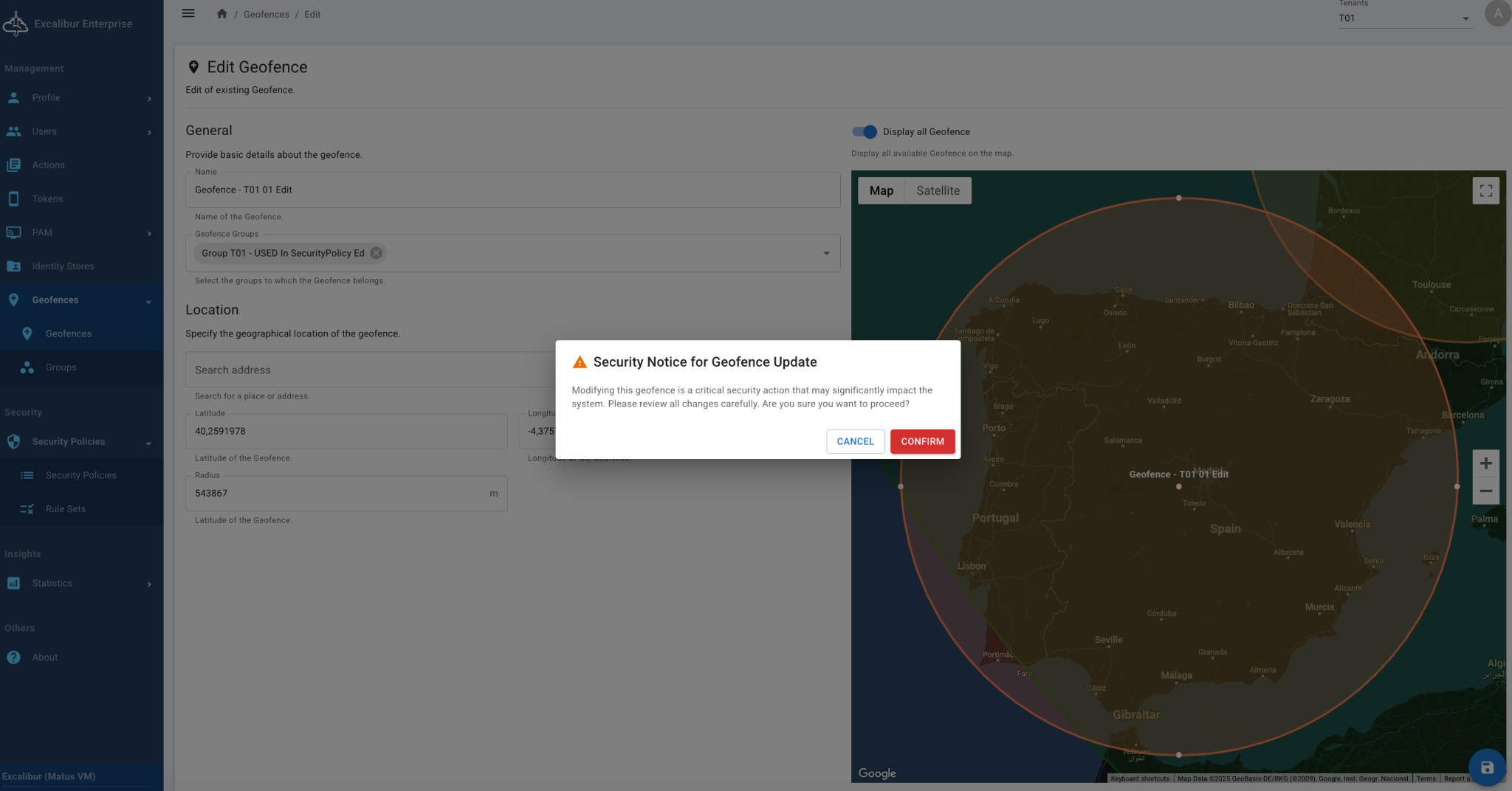The image size is (1512, 791).
Task: Click the Excalibur (Matus VM) footer text
Action: 49,776
